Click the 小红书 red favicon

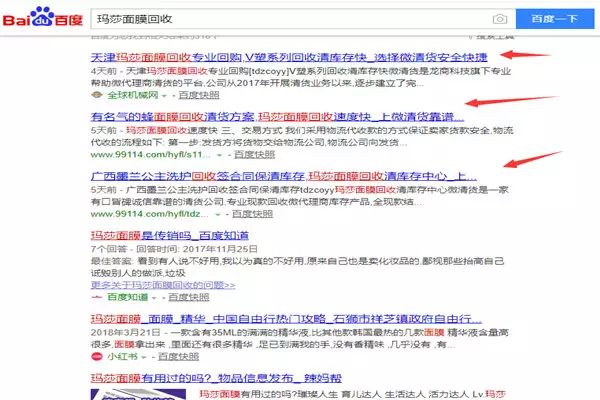pyautogui.click(x=97, y=357)
